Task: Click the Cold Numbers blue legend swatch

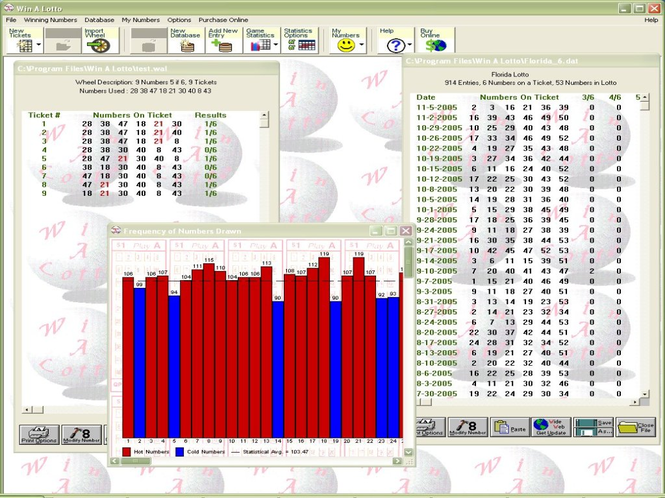Action: [180, 452]
